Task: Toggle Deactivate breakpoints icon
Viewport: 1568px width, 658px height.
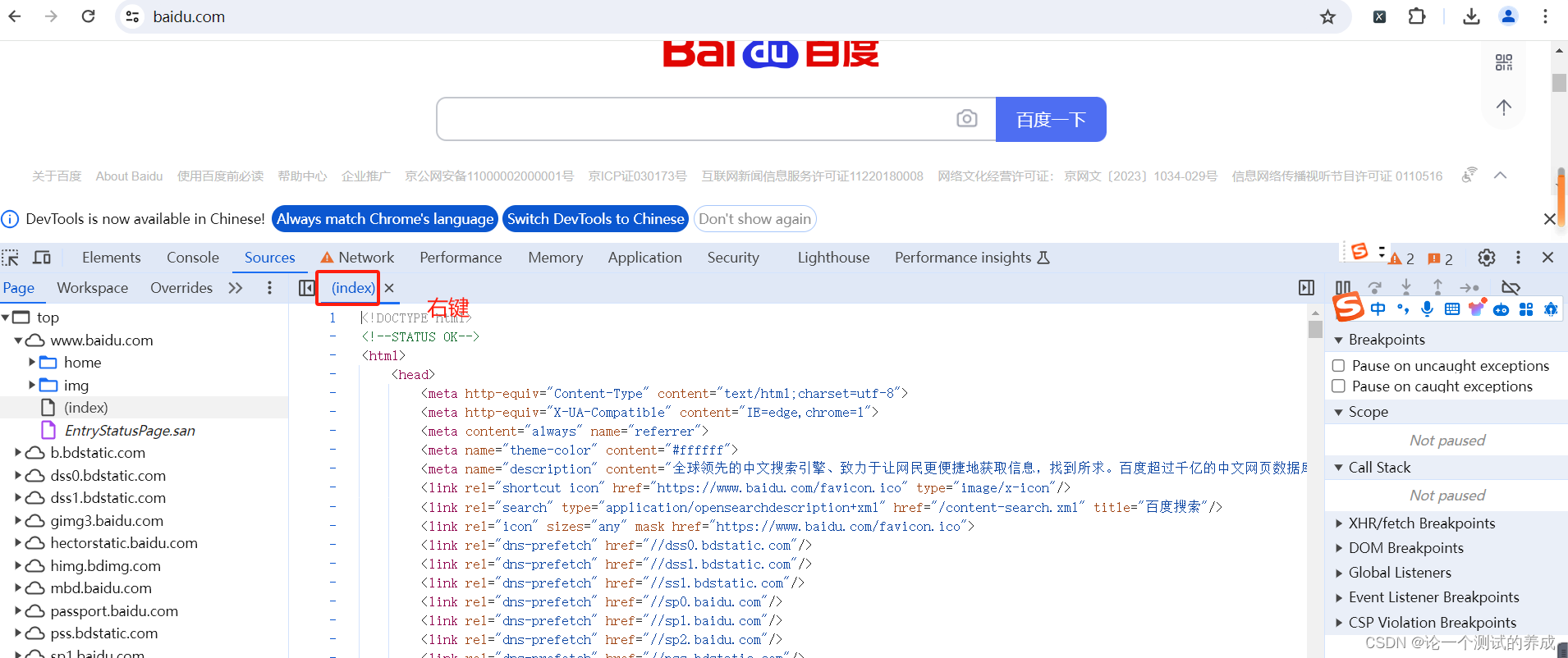Action: [1511, 287]
